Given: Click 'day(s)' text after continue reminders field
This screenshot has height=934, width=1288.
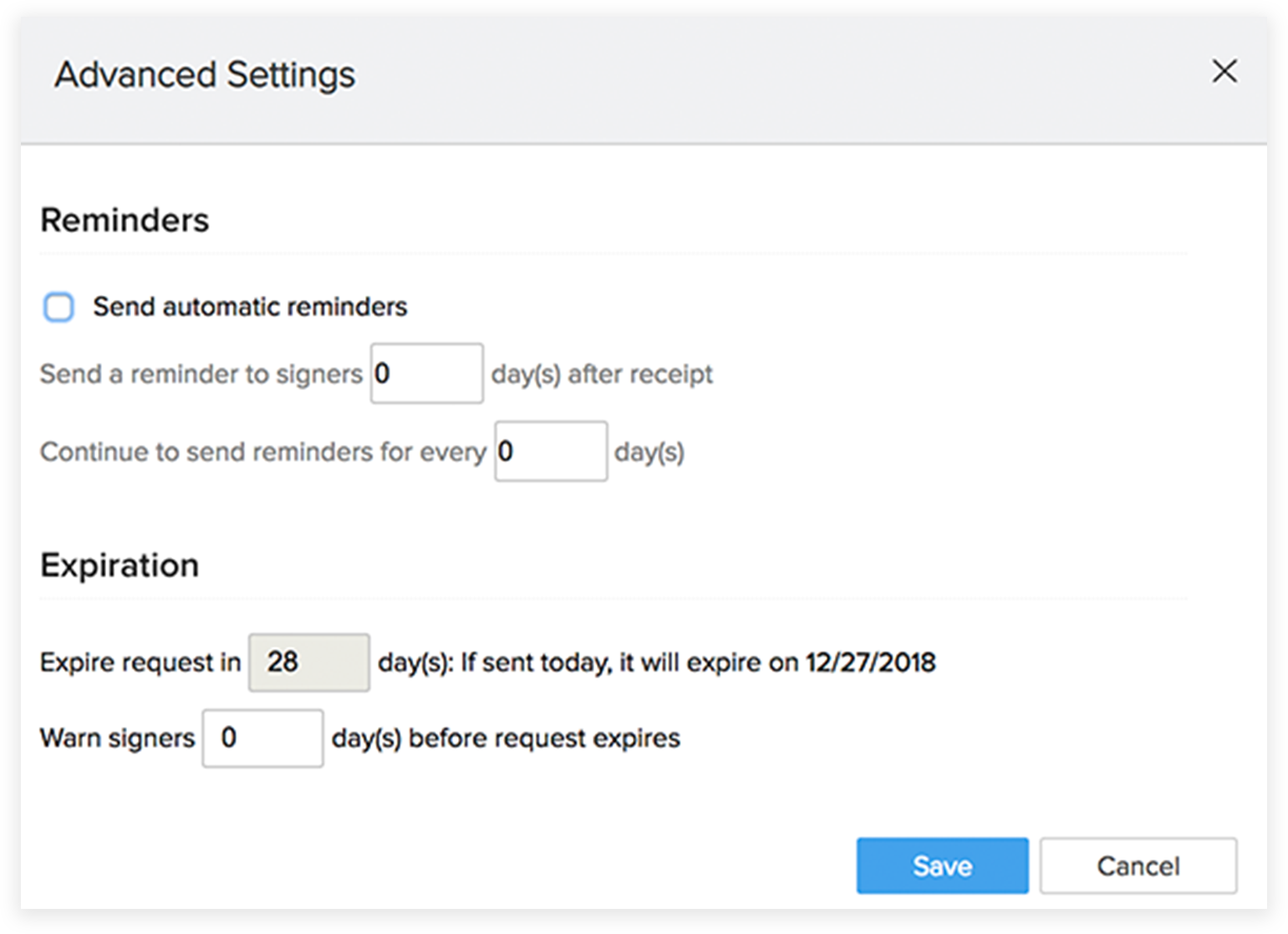Looking at the screenshot, I should 649,452.
